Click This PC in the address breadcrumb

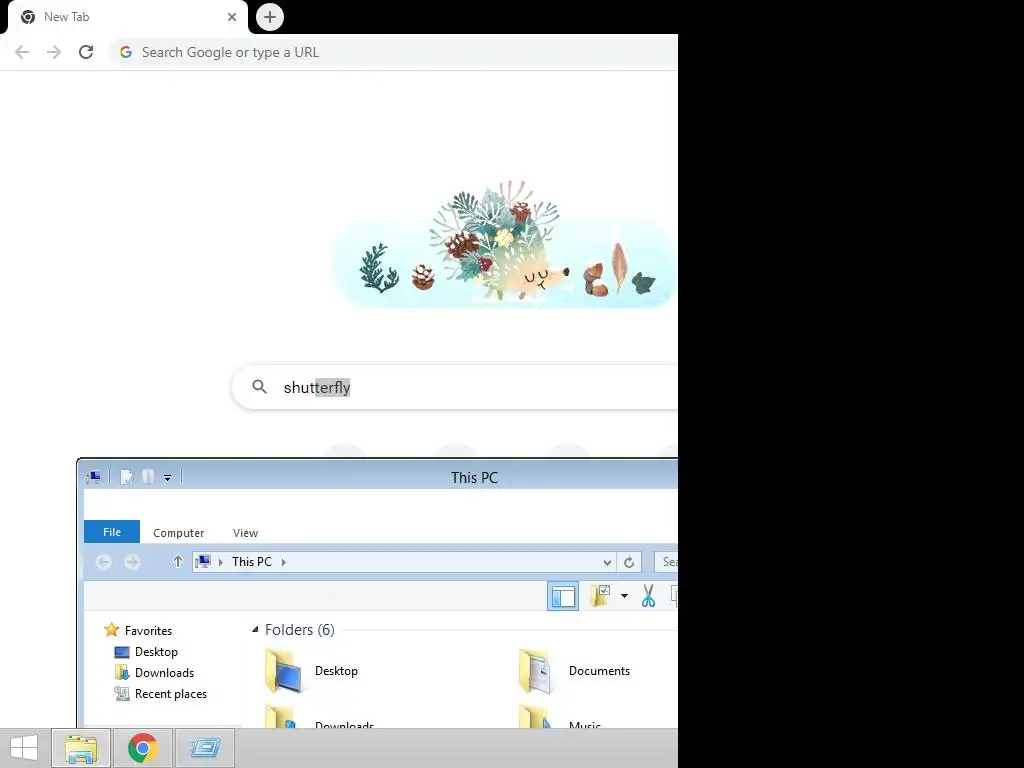pos(251,562)
